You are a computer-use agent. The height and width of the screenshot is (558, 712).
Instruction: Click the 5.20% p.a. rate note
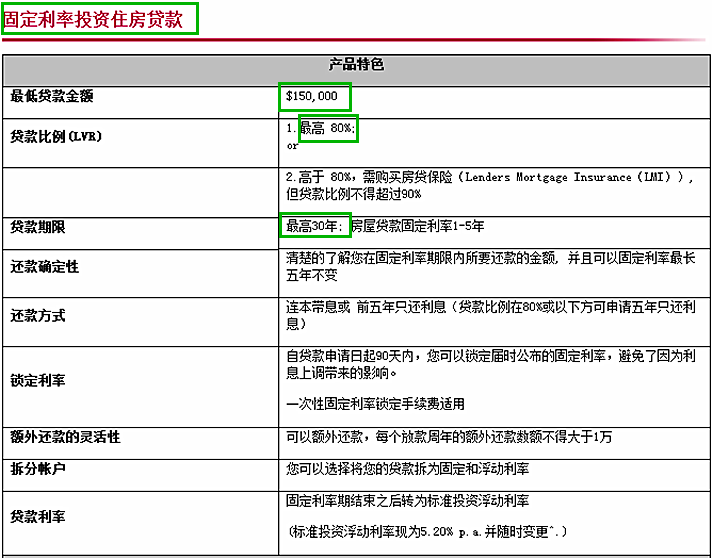(427, 532)
